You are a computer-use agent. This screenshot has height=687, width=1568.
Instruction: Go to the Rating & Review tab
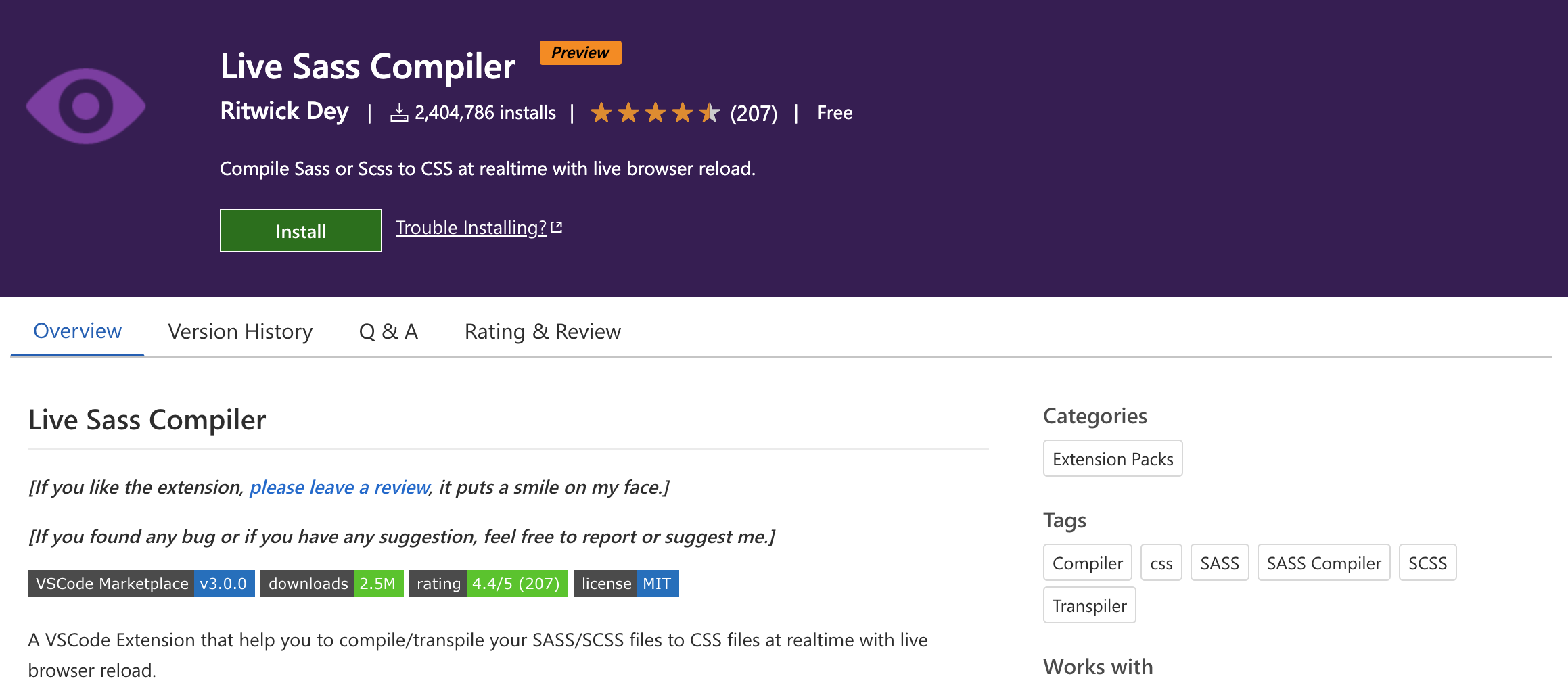click(543, 331)
